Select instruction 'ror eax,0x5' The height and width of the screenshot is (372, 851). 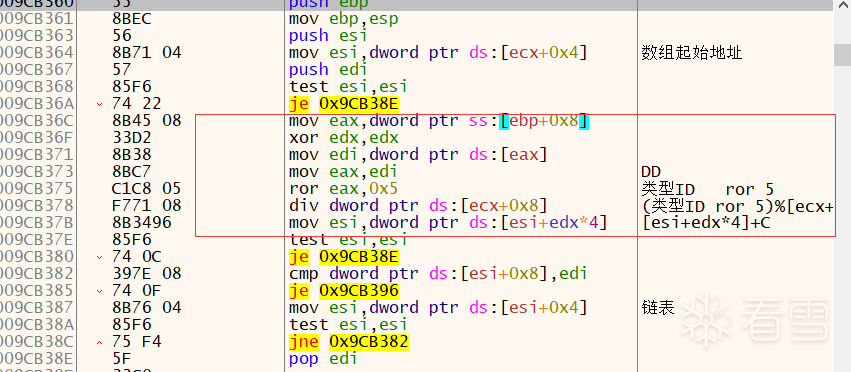click(x=343, y=188)
